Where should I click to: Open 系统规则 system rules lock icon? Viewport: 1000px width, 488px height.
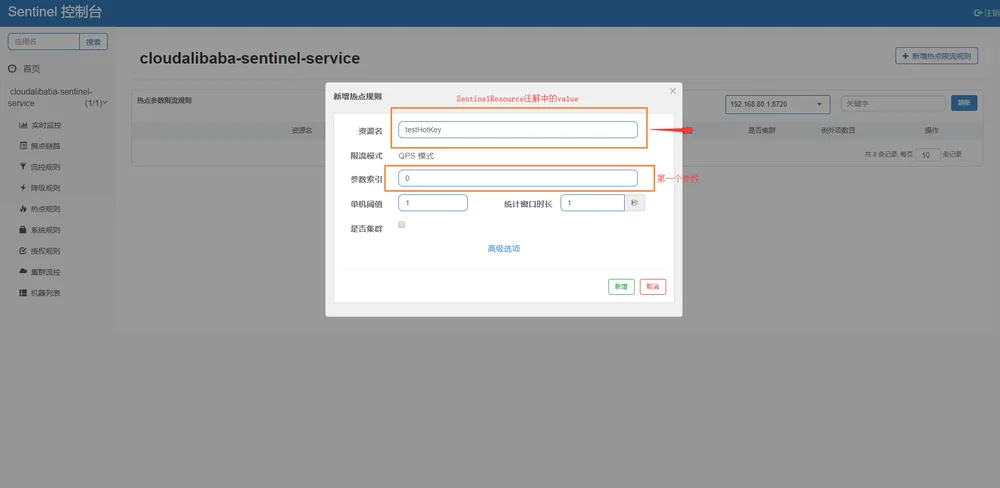[x=23, y=230]
